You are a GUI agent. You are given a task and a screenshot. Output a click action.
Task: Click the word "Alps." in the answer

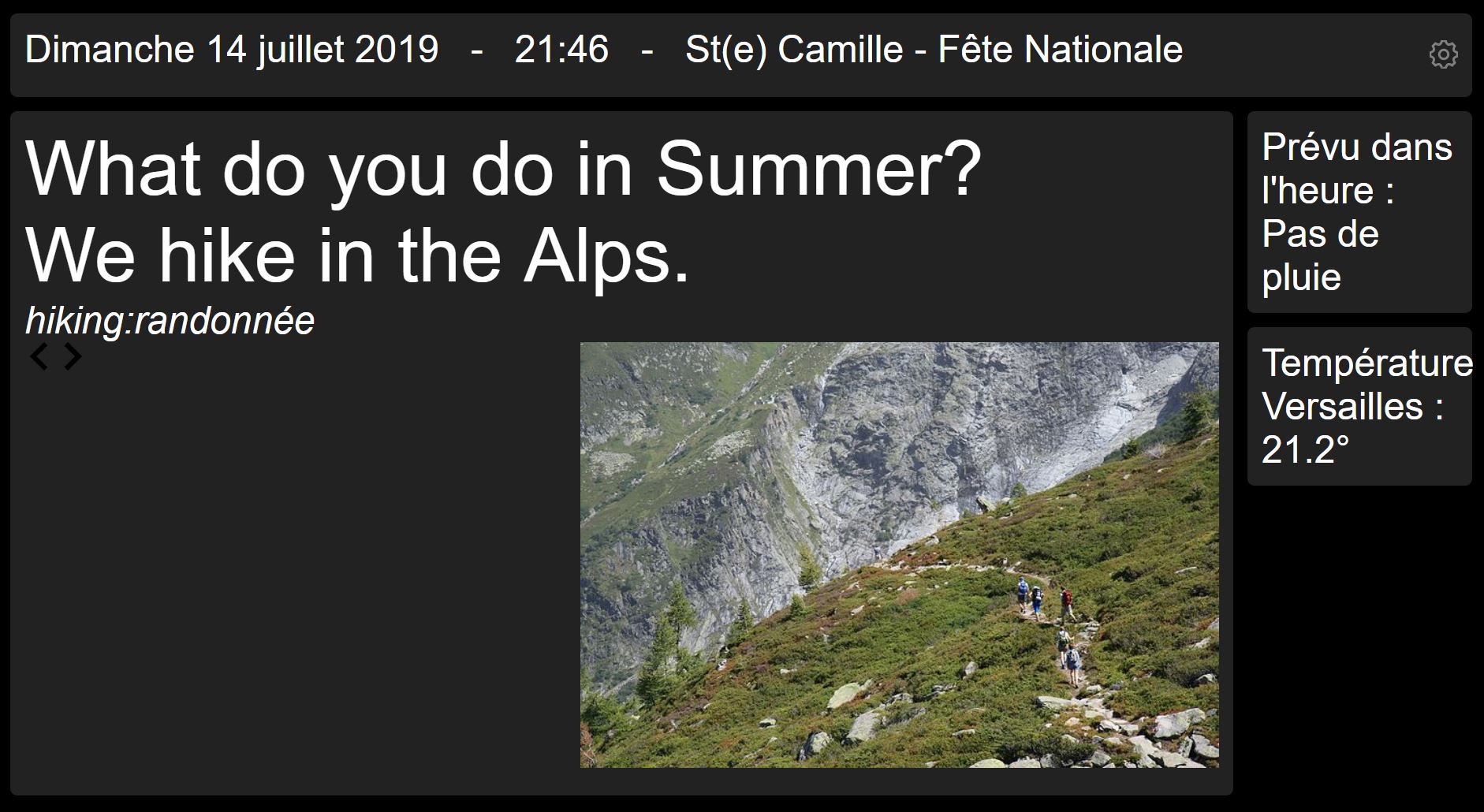click(606, 255)
